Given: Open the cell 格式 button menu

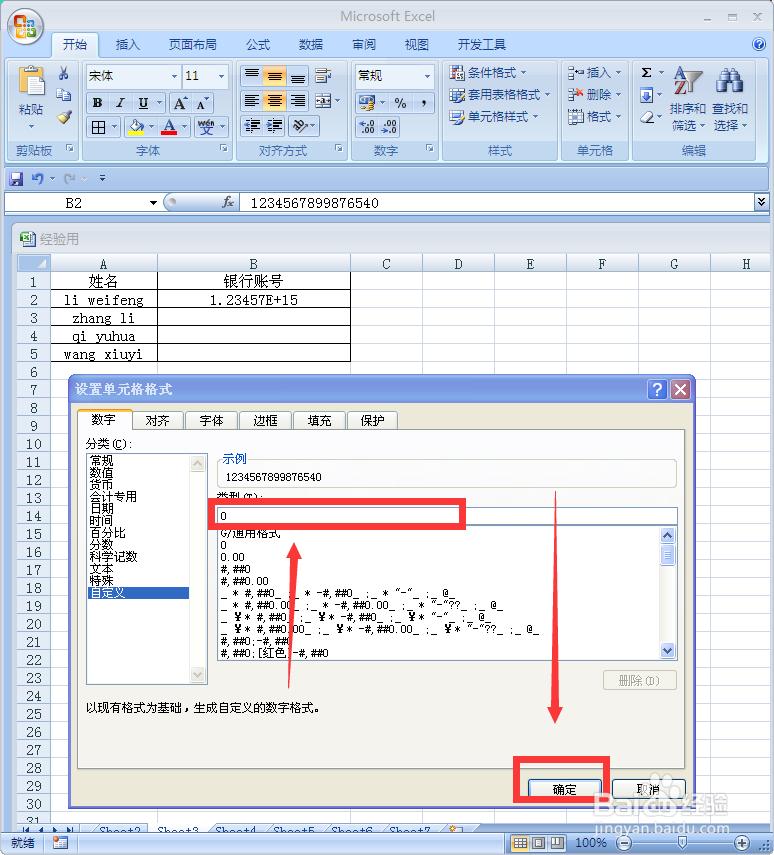Looking at the screenshot, I should coord(594,117).
